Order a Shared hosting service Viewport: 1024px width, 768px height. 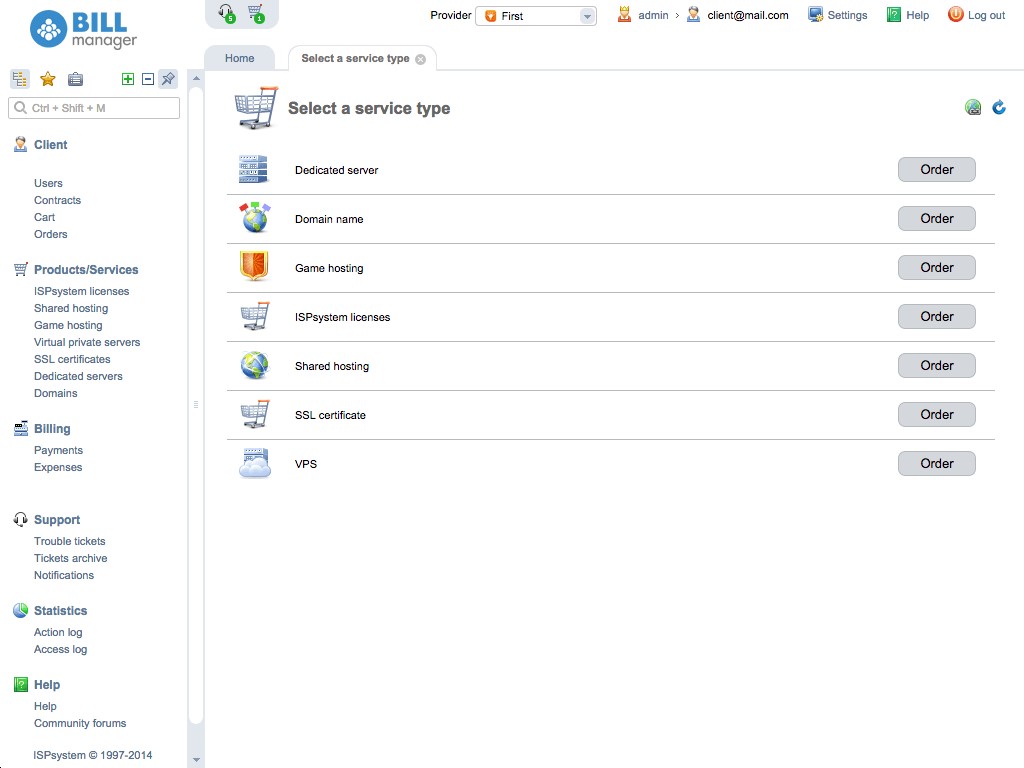[x=936, y=365]
